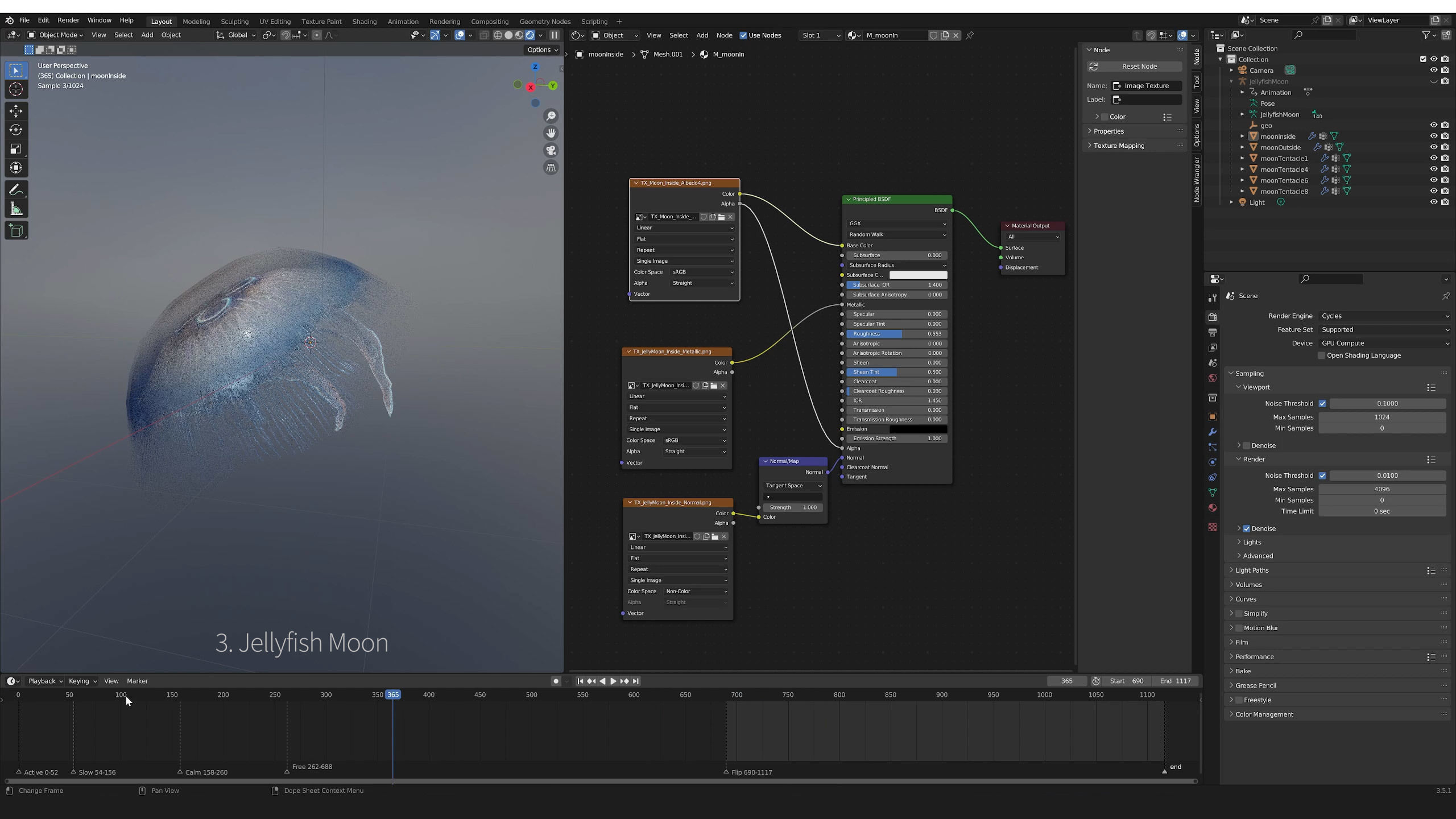The width and height of the screenshot is (1456, 819).
Task: Click Emission black color swatch
Action: coord(918,429)
